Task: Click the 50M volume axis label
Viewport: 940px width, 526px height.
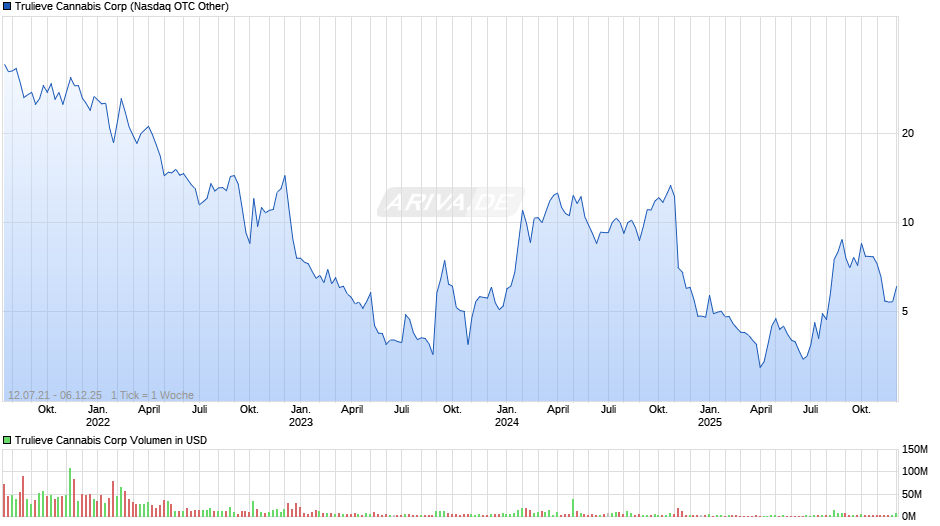Action: 912,494
